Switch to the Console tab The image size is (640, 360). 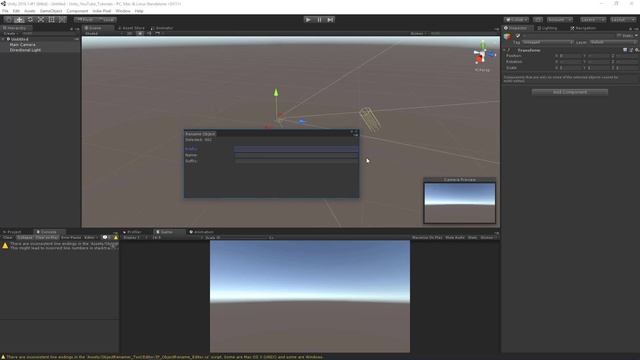point(49,232)
